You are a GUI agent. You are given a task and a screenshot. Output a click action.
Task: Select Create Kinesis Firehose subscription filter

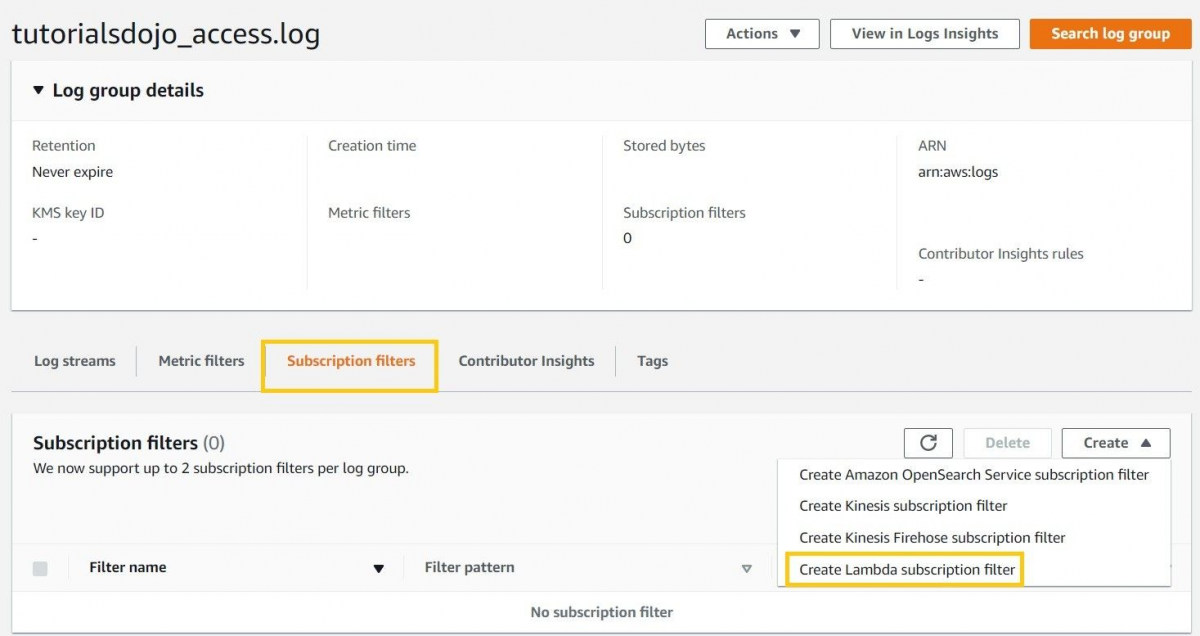(932, 538)
